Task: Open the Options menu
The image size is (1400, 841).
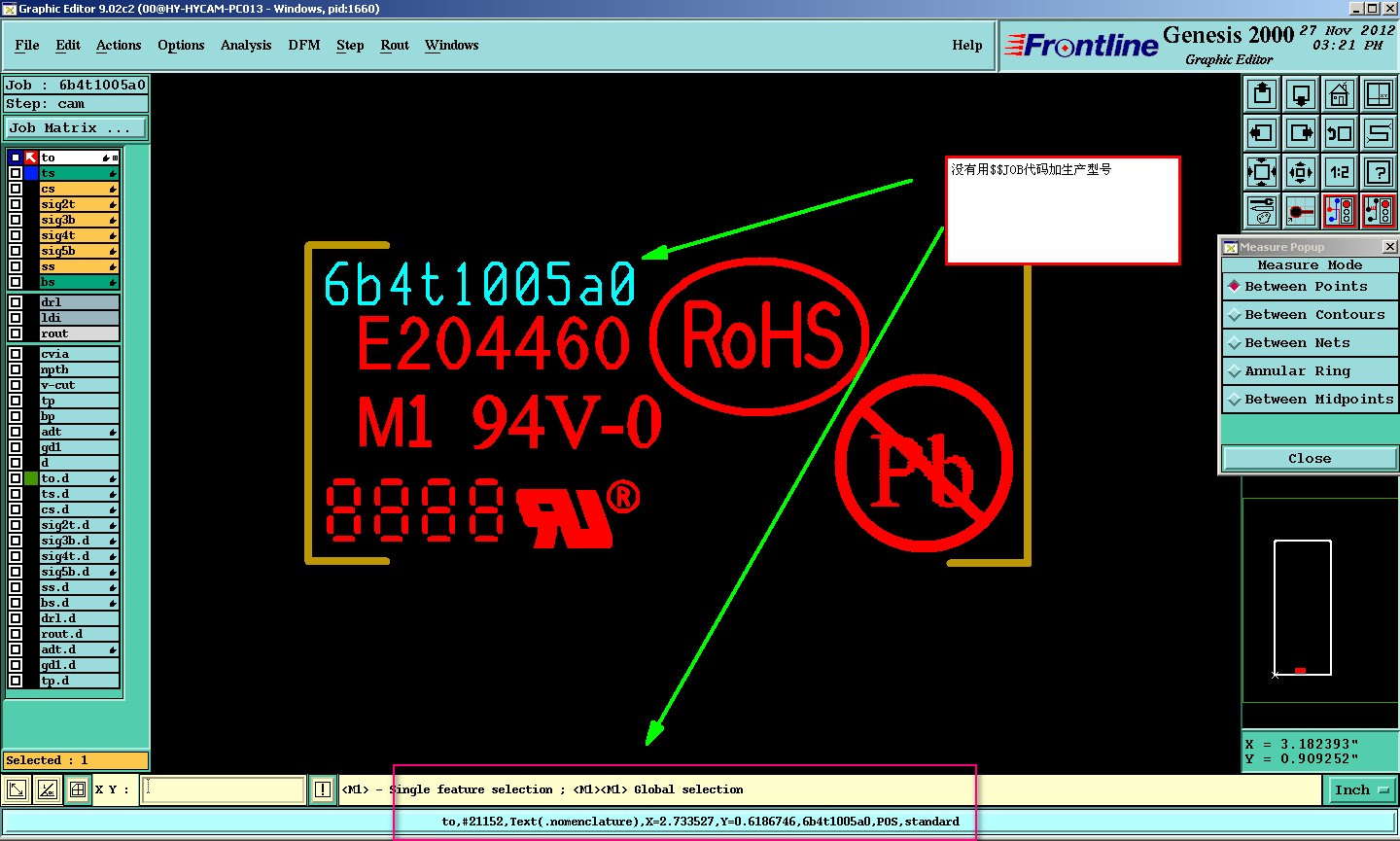Action: (x=181, y=46)
